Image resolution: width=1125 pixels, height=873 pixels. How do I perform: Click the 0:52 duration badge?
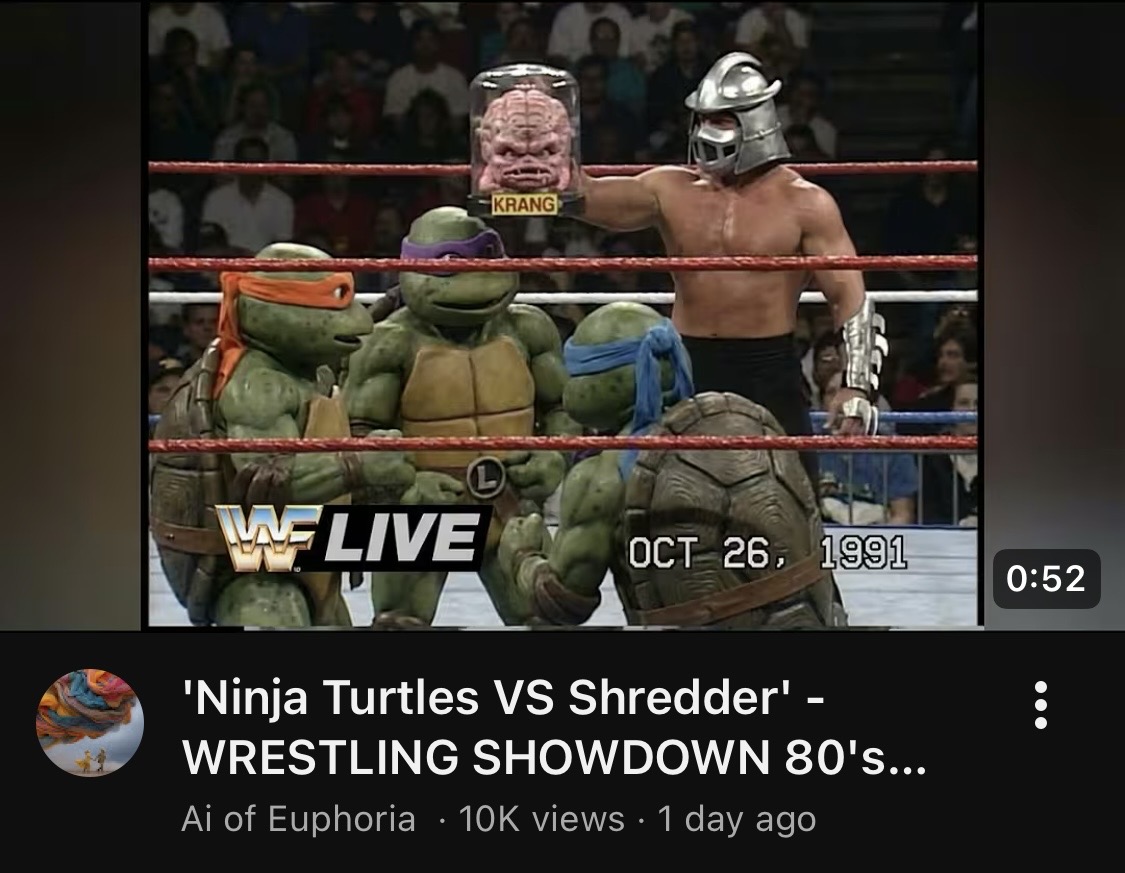pos(1046,578)
